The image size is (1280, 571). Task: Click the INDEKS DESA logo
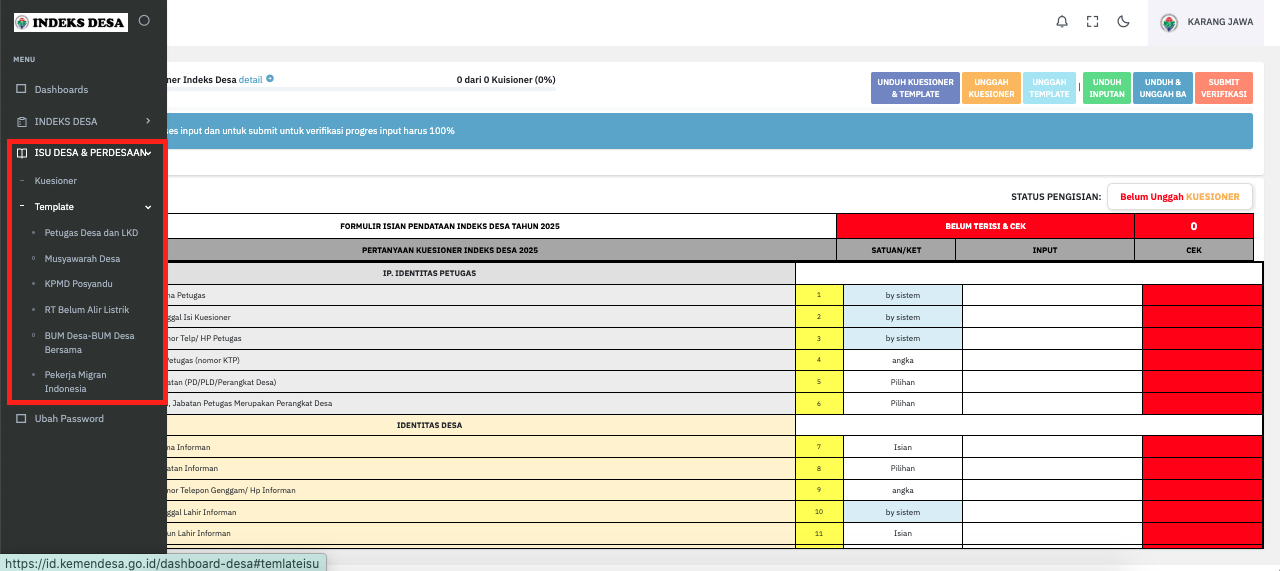[x=70, y=22]
